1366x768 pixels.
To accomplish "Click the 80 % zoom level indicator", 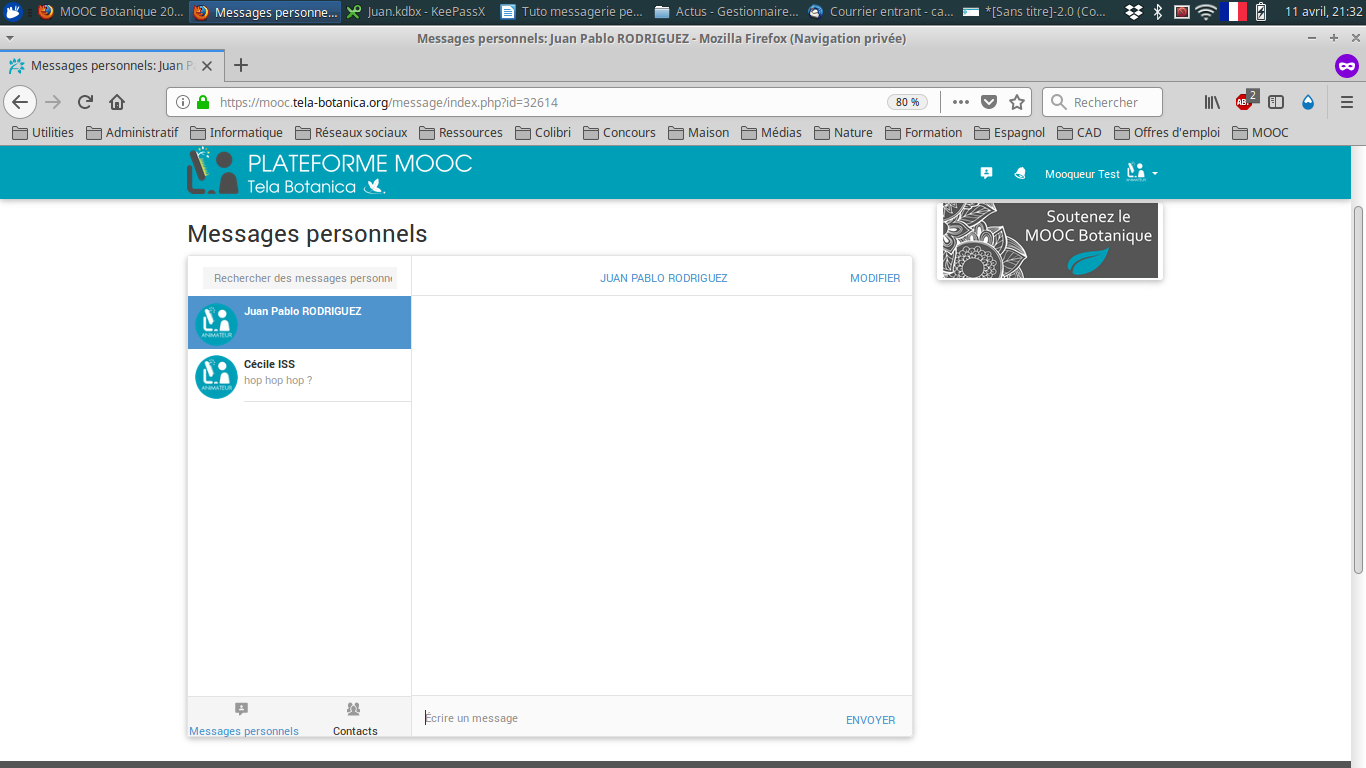I will (907, 102).
